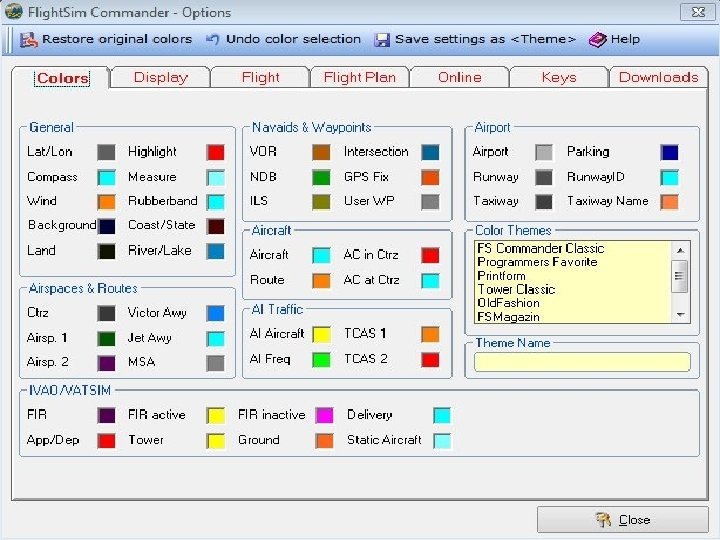This screenshot has height=540, width=720.
Task: Click the Theme Name input field
Action: pyautogui.click(x=582, y=362)
